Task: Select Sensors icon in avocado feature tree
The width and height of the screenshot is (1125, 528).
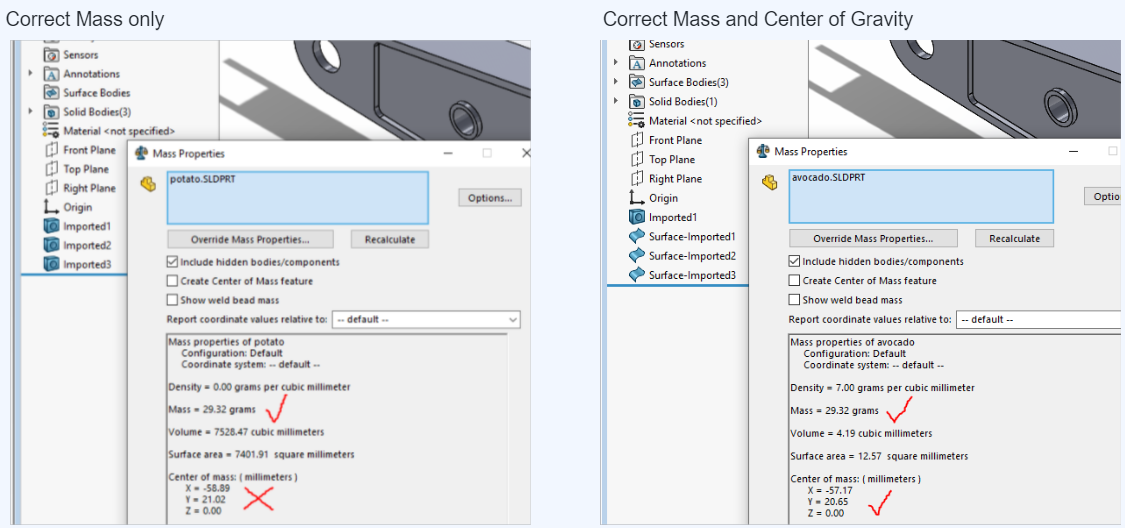Action: (637, 44)
